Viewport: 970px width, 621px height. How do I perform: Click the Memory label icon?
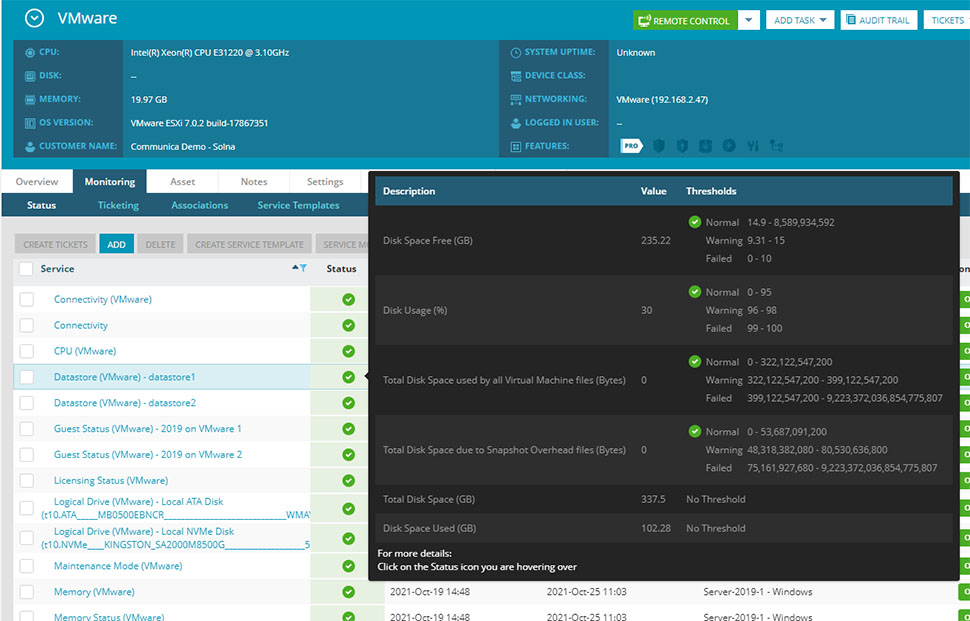pyautogui.click(x=30, y=100)
